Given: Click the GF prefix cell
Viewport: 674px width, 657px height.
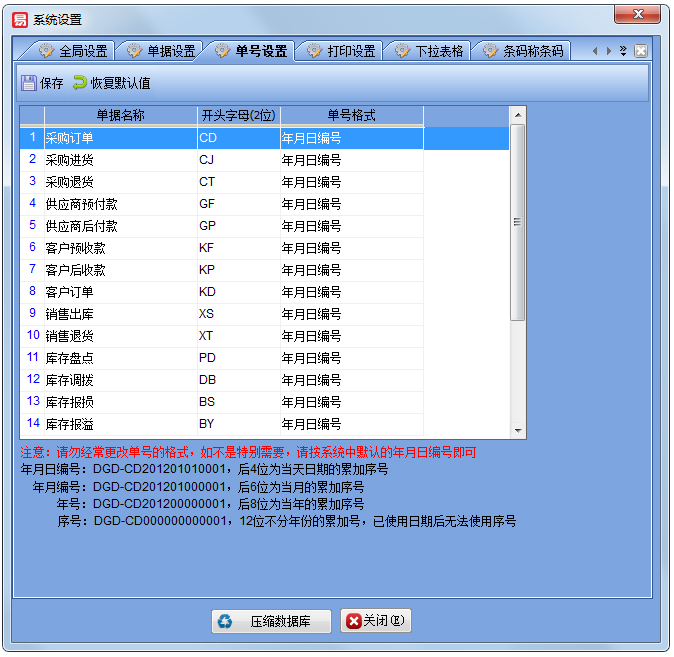Looking at the screenshot, I should (239, 204).
